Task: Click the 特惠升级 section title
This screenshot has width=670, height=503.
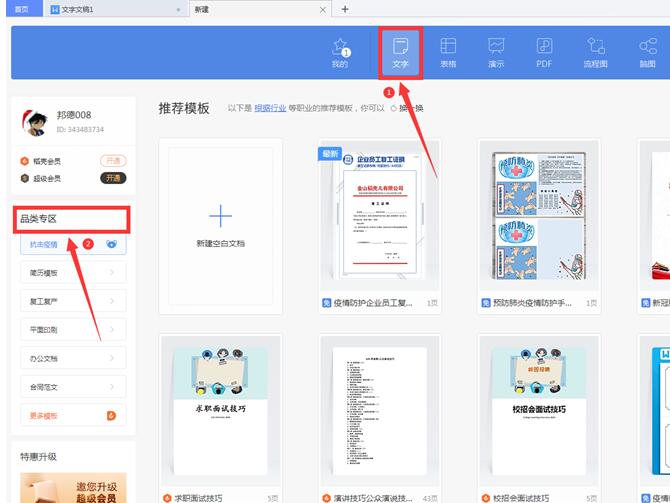Action: coord(38,457)
